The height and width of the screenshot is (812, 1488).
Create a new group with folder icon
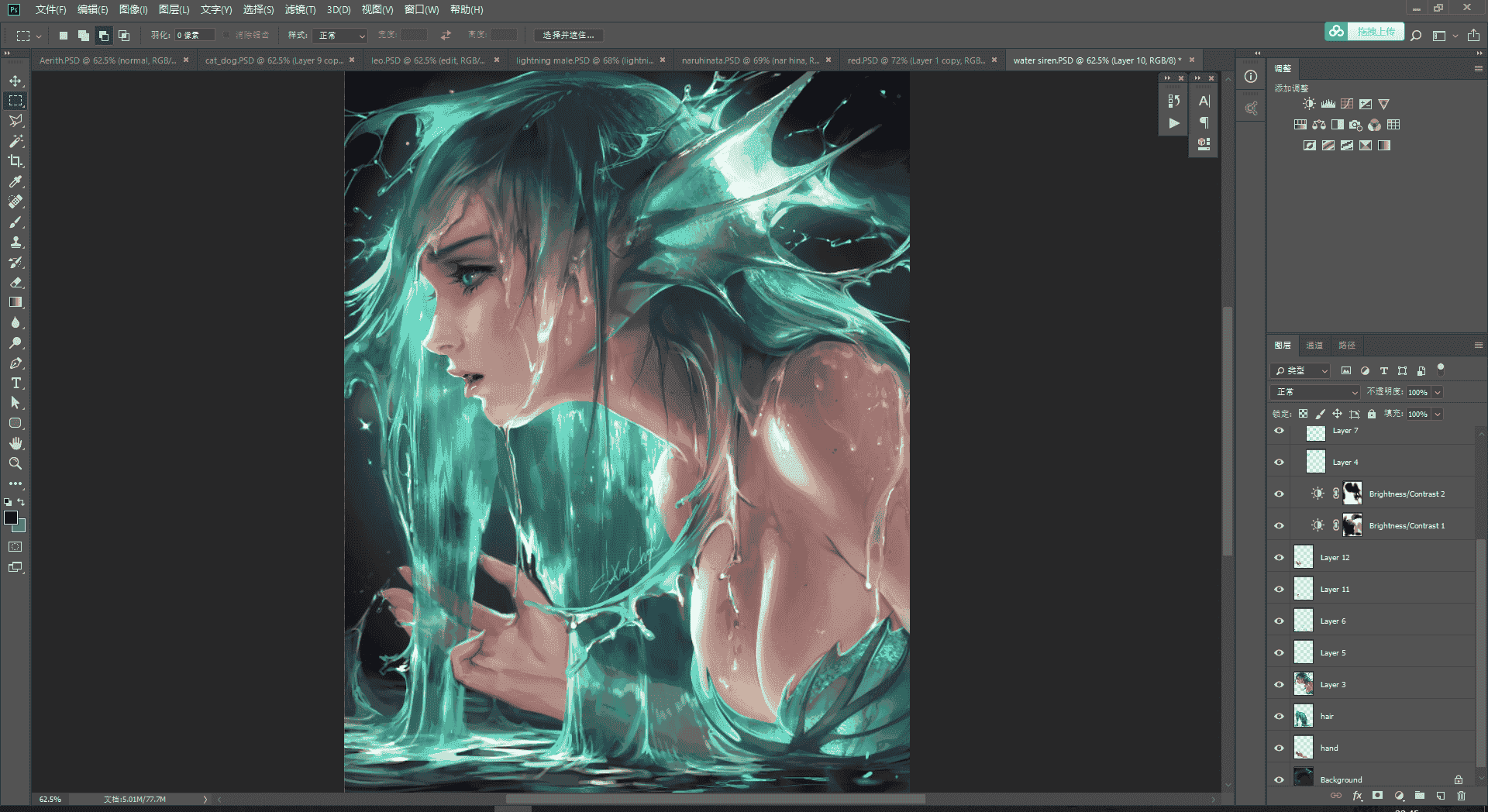tap(1420, 796)
